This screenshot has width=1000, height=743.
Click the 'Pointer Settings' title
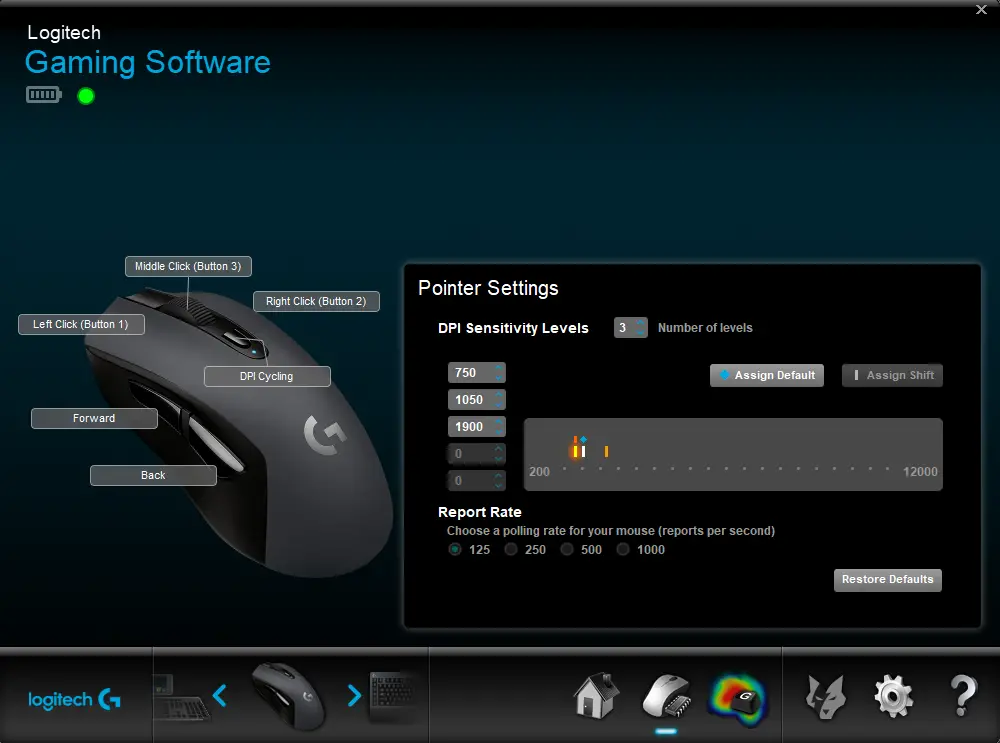coord(488,288)
